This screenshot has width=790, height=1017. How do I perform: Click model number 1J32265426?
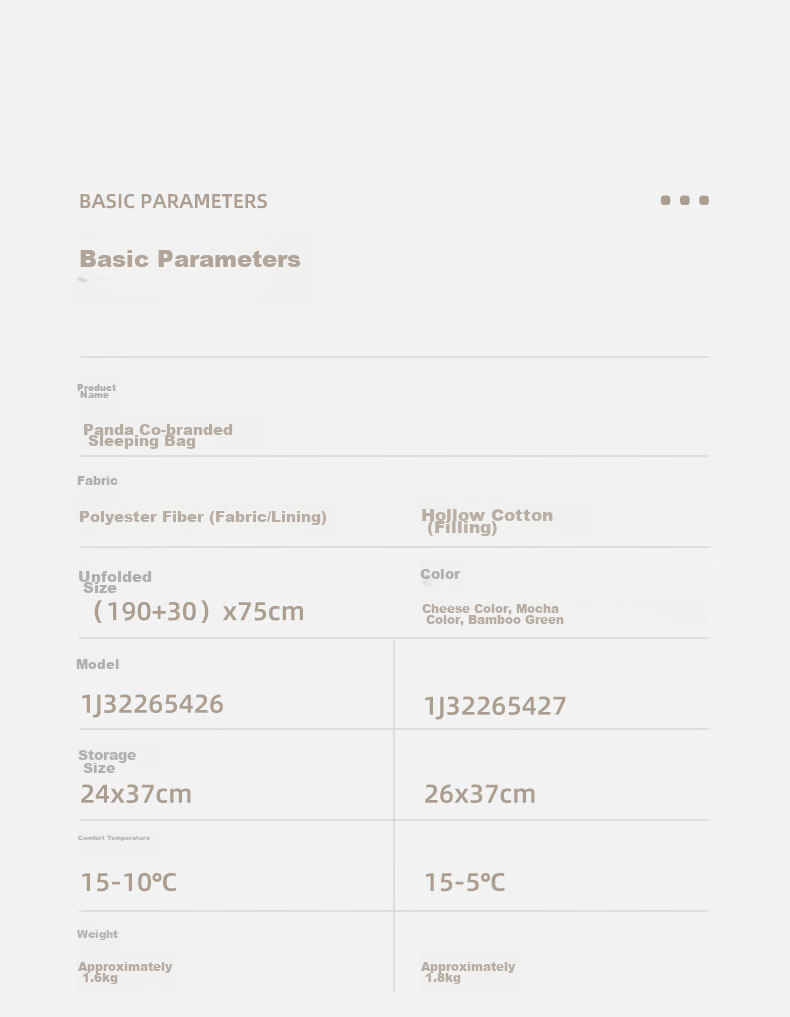[152, 704]
